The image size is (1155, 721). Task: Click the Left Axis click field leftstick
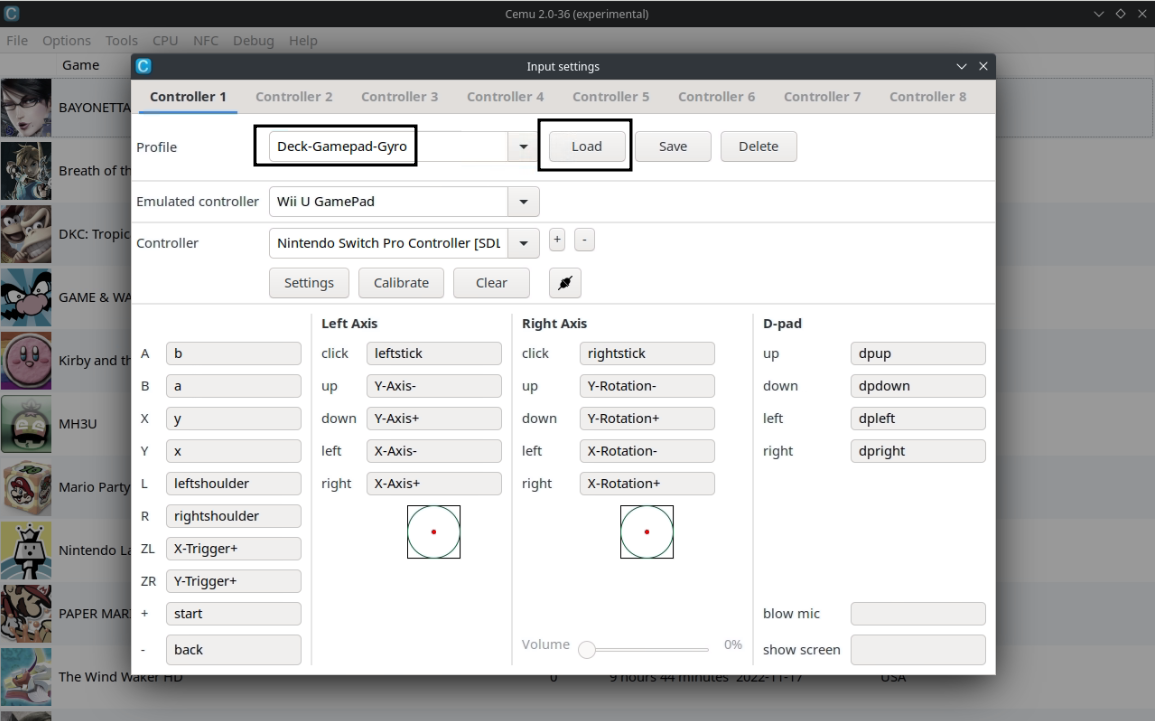pyautogui.click(x=434, y=354)
